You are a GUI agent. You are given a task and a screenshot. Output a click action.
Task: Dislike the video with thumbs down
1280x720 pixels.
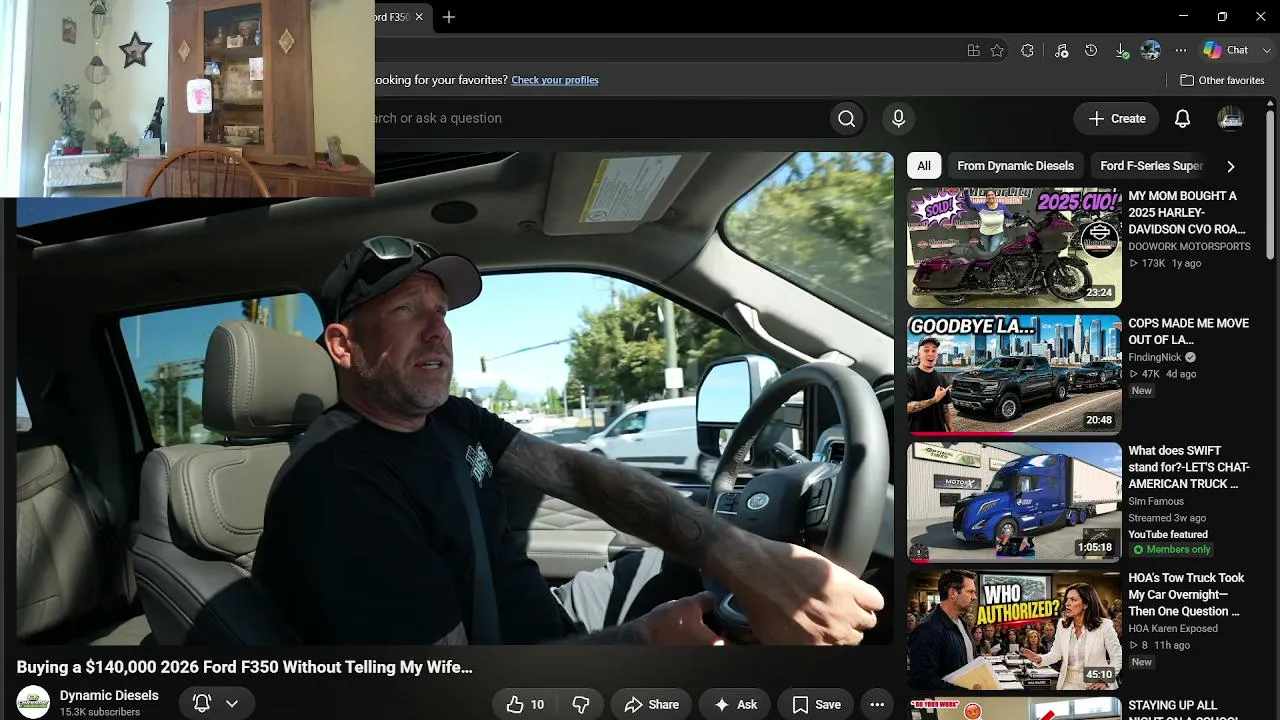580,704
